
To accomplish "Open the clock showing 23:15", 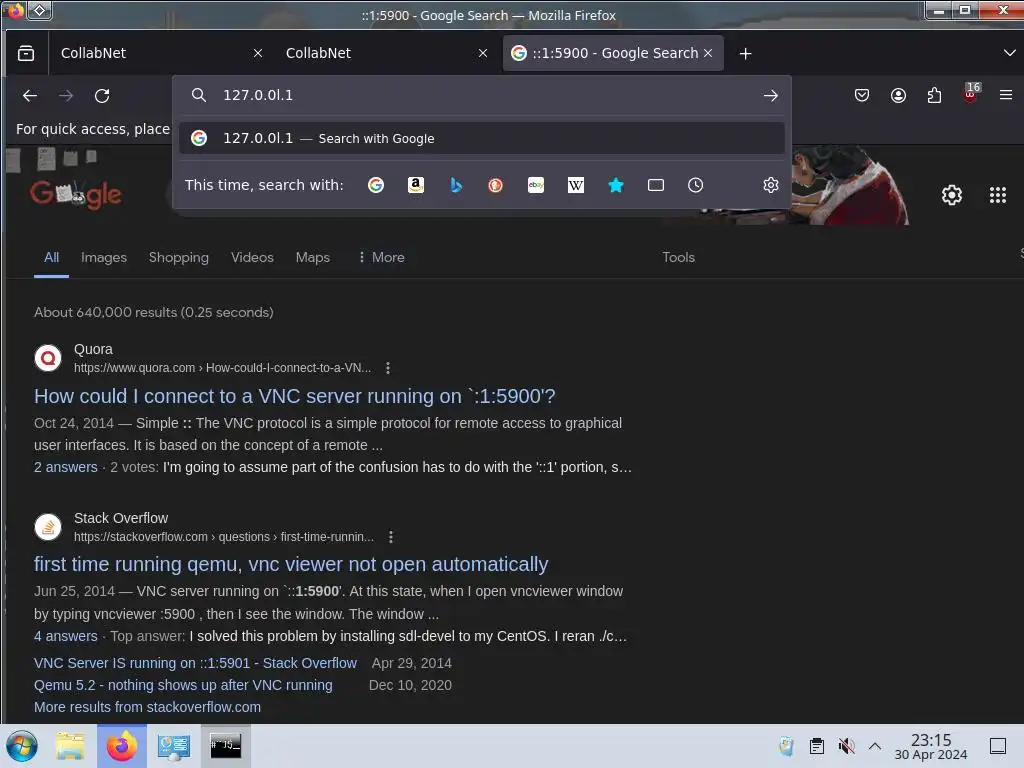I will (931, 746).
